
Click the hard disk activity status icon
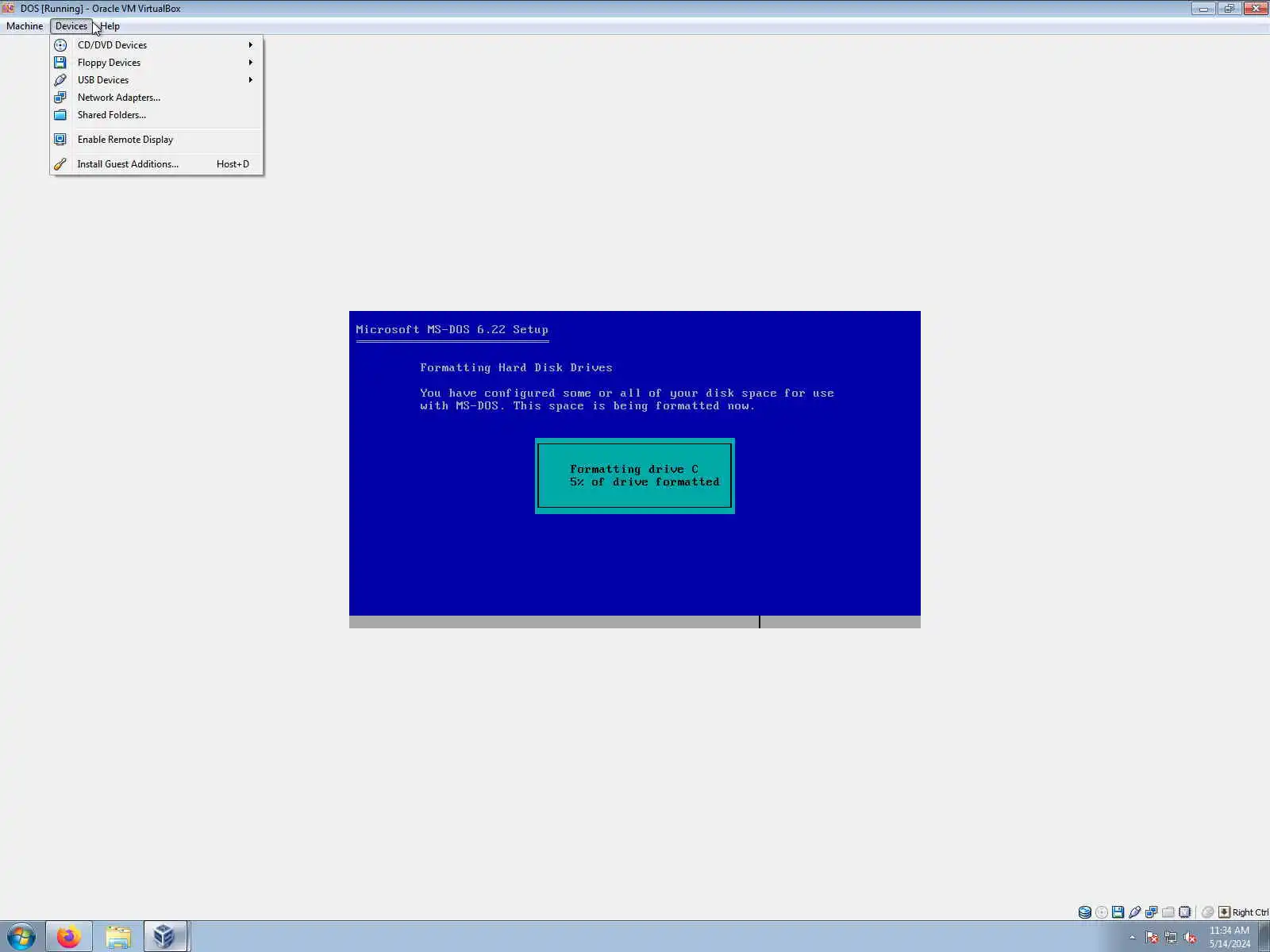pos(1084,912)
